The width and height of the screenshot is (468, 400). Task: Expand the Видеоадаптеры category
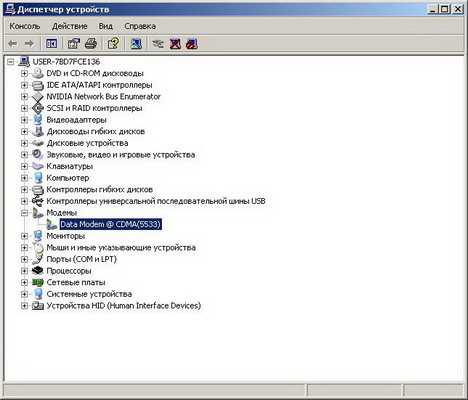click(24, 120)
